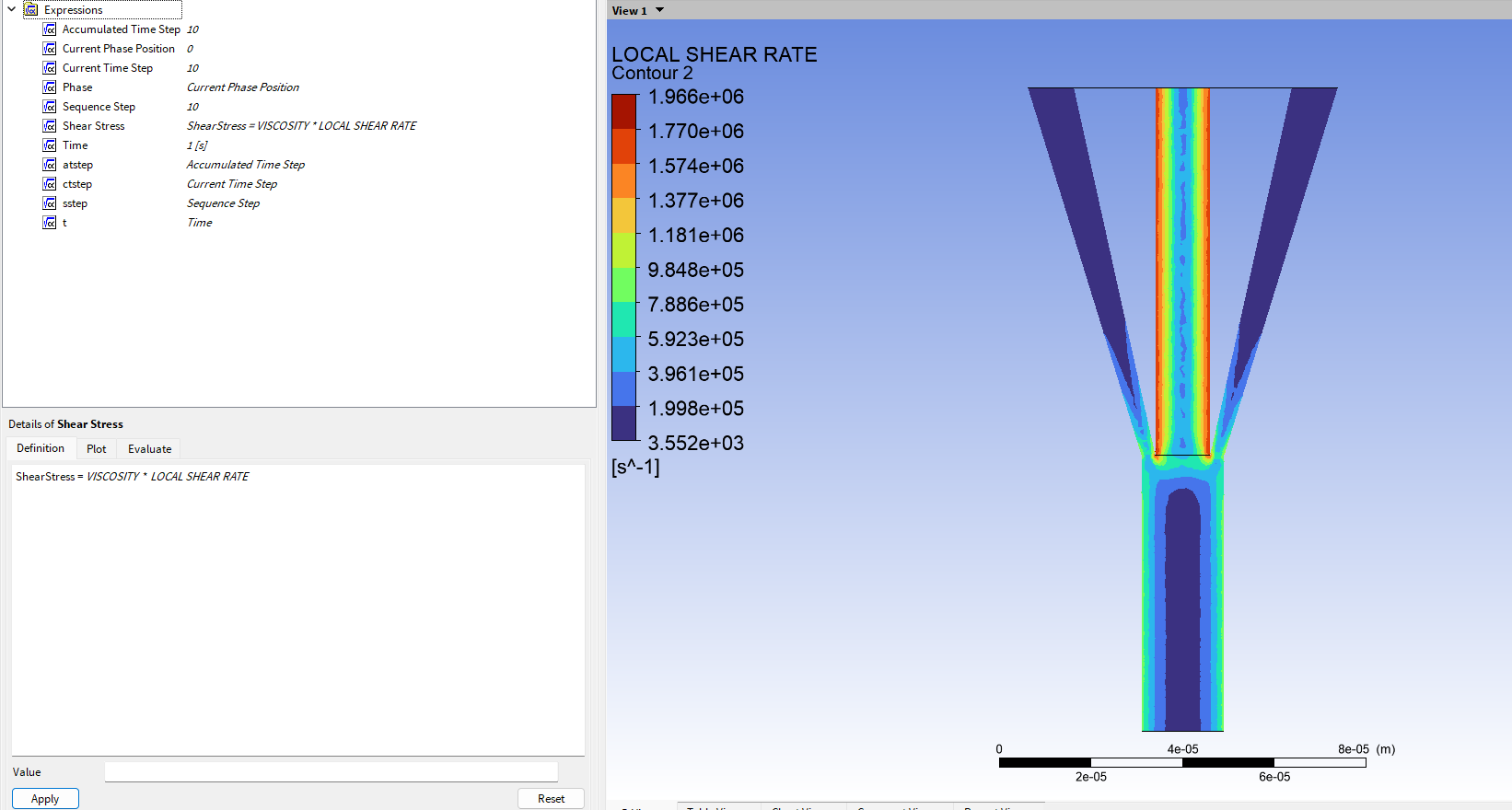Click the Reset button
Image resolution: width=1512 pixels, height=810 pixels.
pyautogui.click(x=551, y=799)
